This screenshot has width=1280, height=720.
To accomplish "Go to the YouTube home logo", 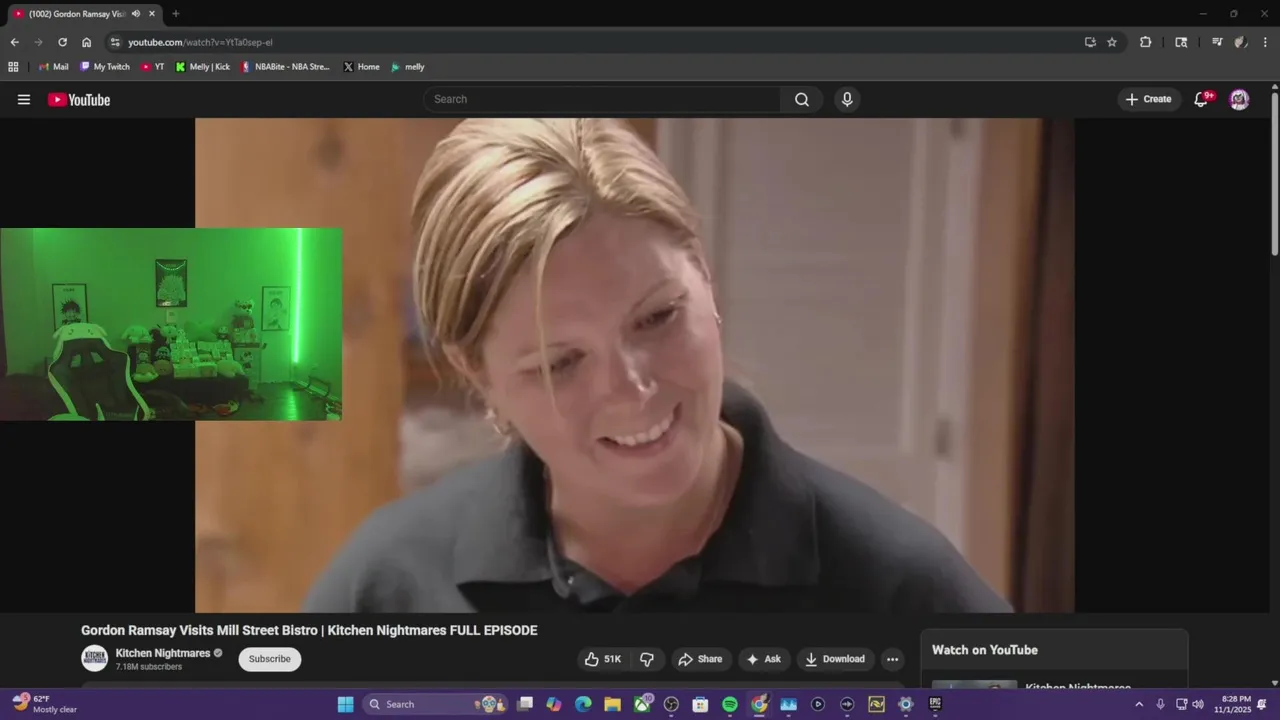I will [79, 99].
